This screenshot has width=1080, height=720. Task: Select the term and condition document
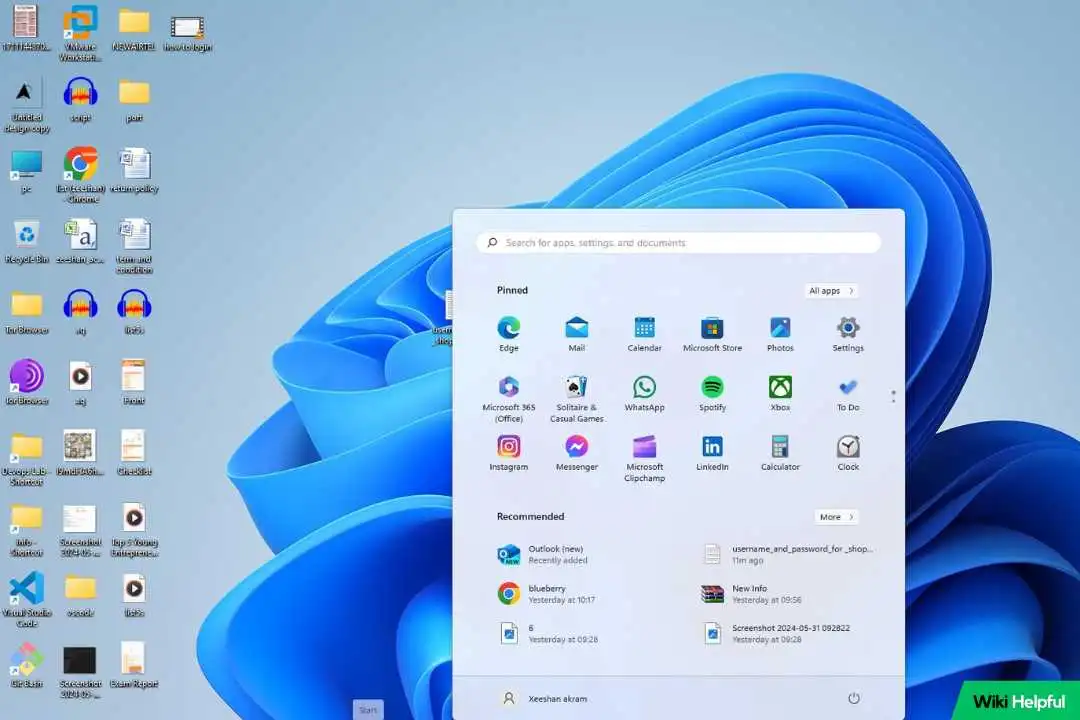coord(134,247)
